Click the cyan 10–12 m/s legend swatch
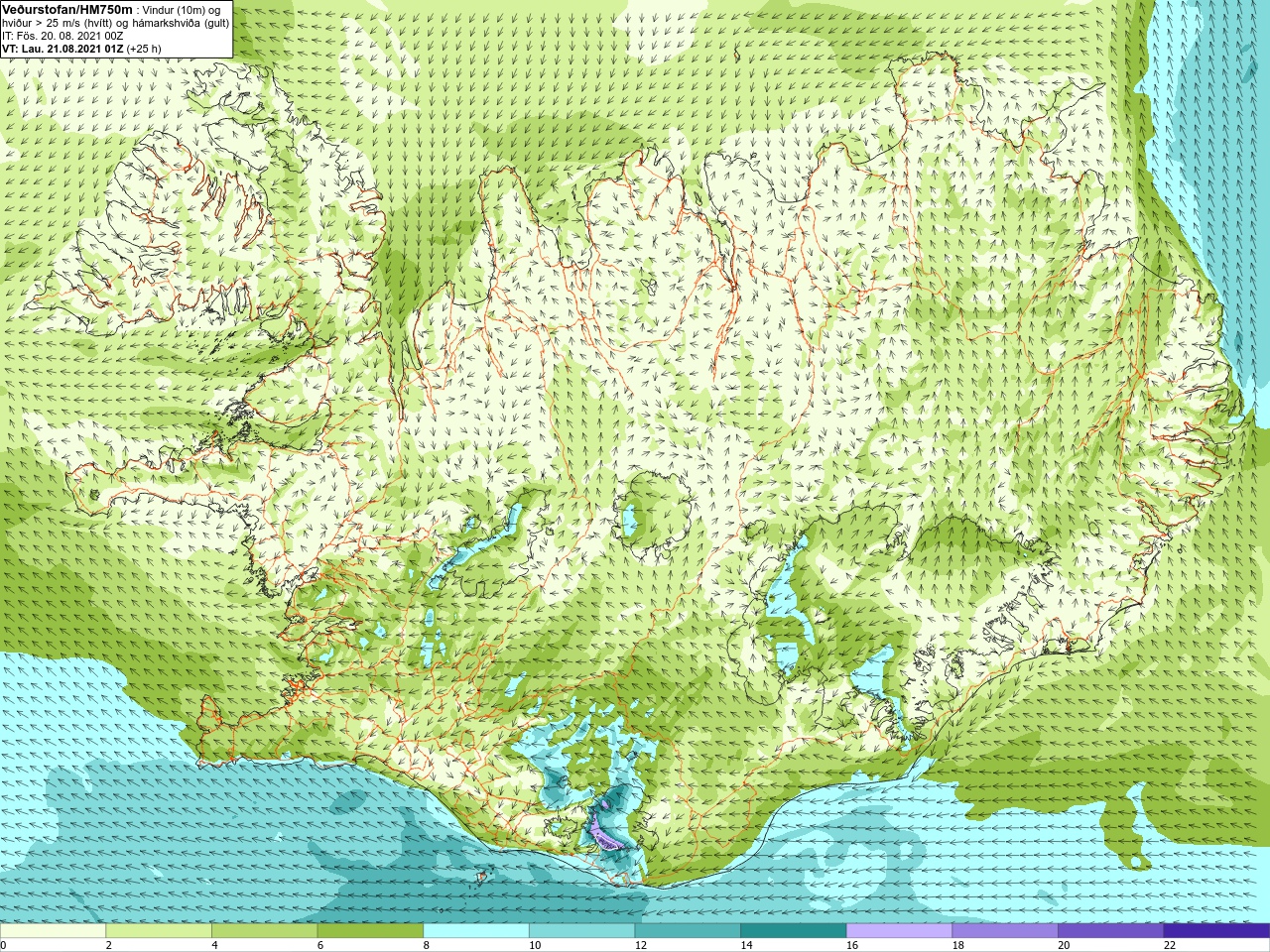Screen dimensions: 1270x952 coord(581,931)
